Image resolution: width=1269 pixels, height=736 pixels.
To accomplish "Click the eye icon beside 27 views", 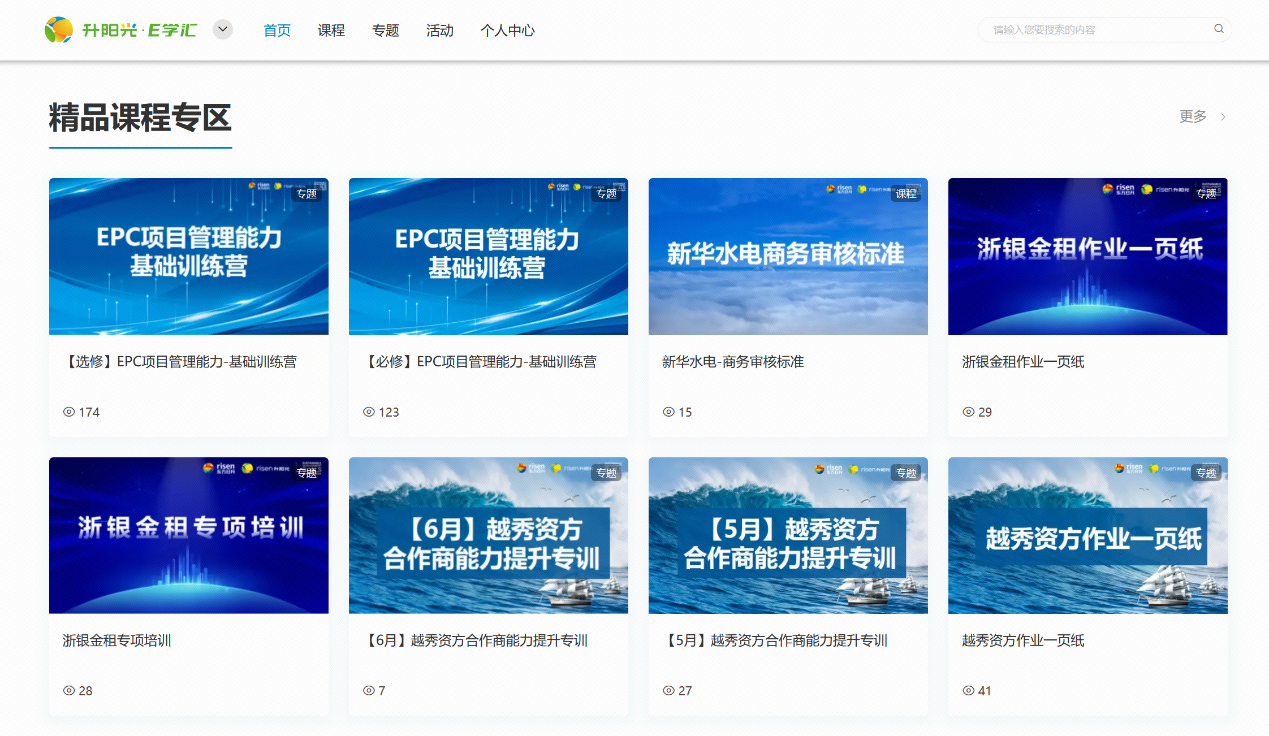I will [669, 691].
